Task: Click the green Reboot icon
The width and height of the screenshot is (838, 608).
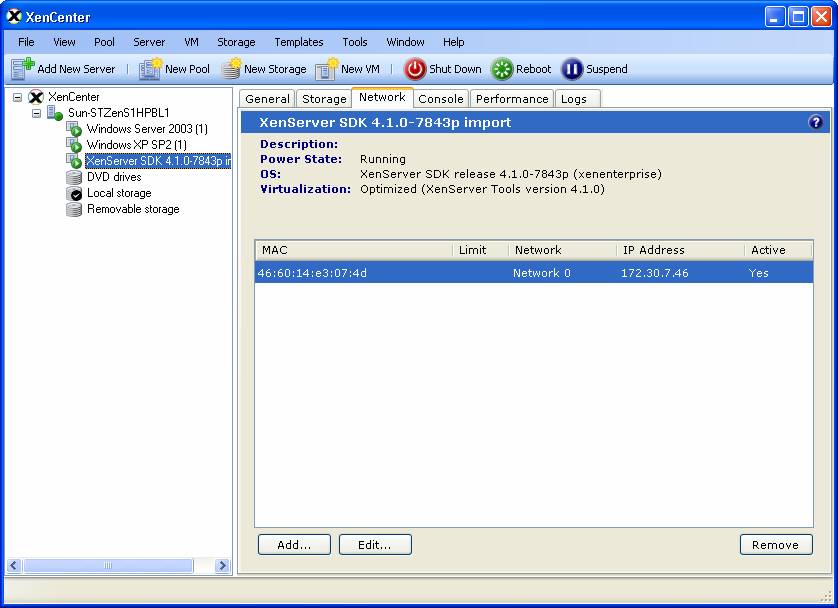Action: 502,69
